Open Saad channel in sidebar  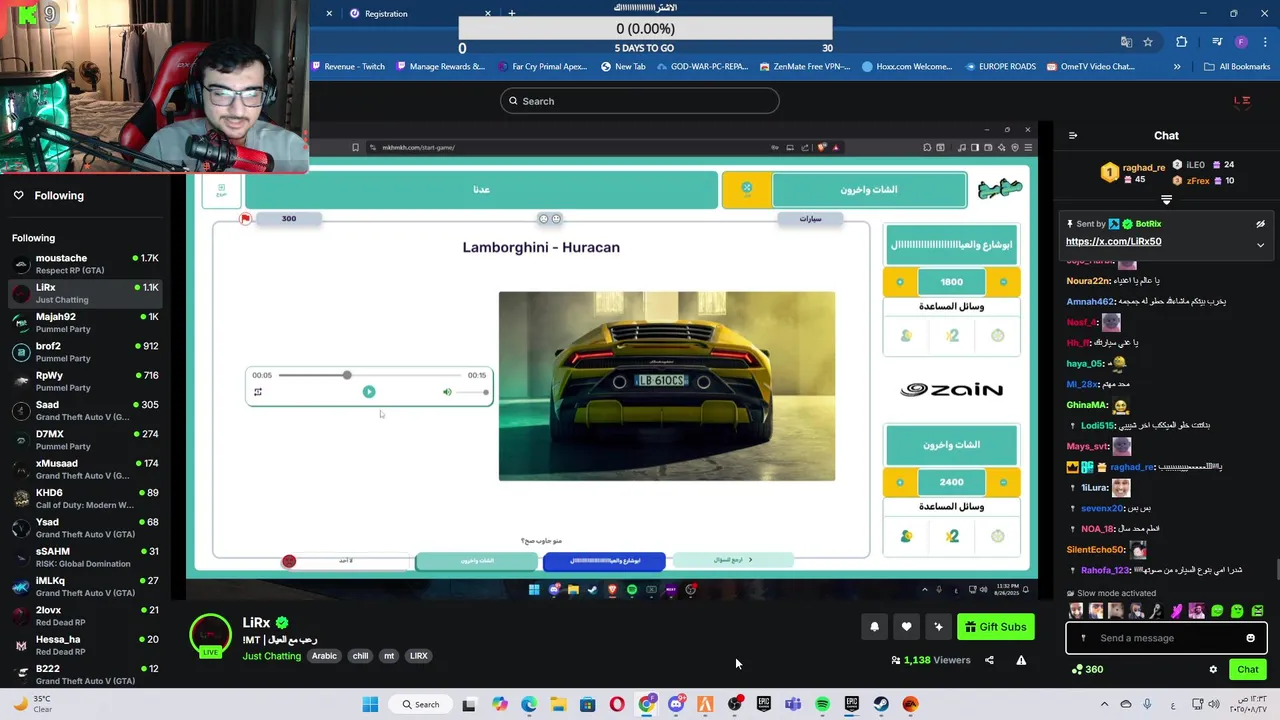point(85,410)
